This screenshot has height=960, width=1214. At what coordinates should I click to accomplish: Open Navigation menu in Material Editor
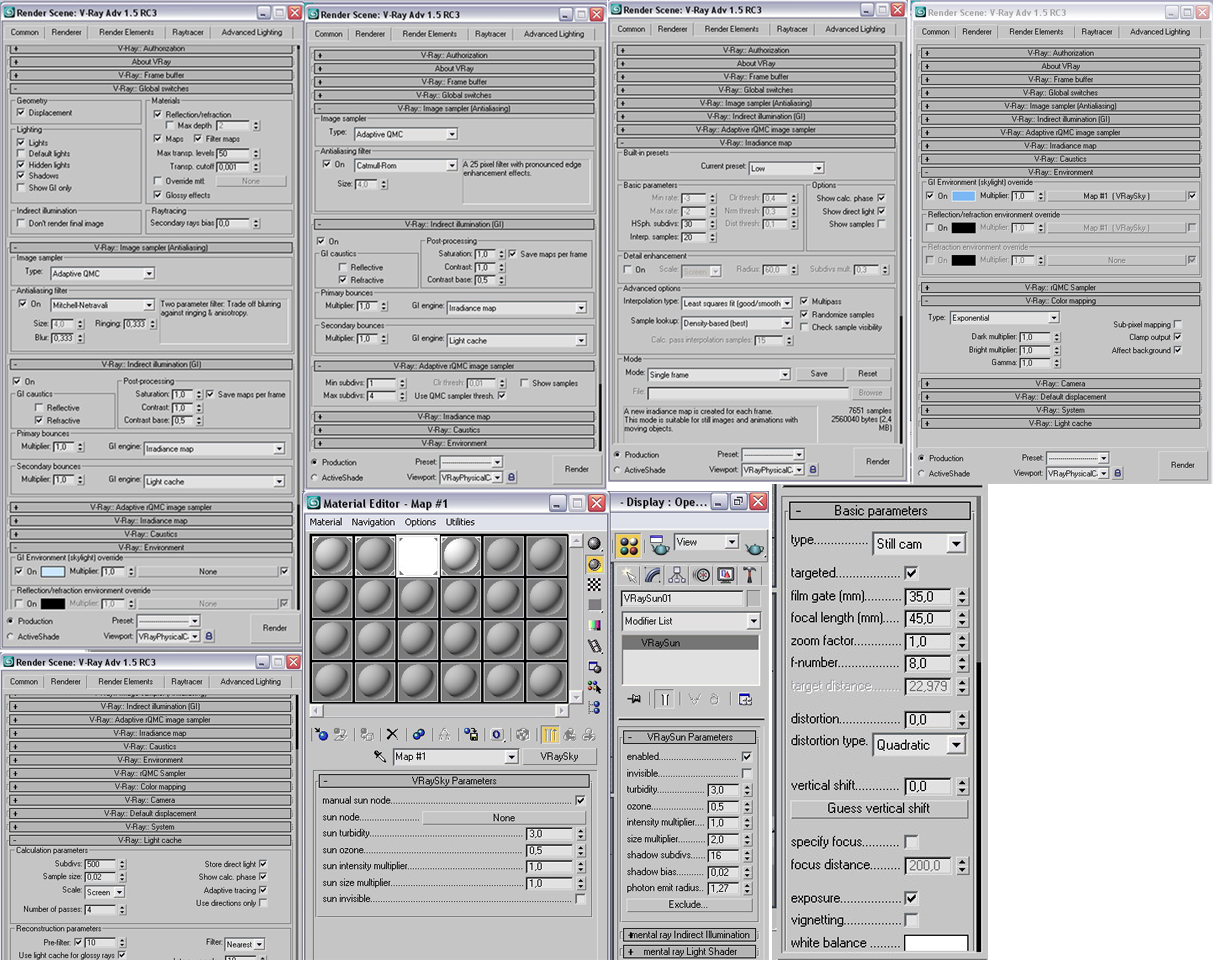click(373, 522)
